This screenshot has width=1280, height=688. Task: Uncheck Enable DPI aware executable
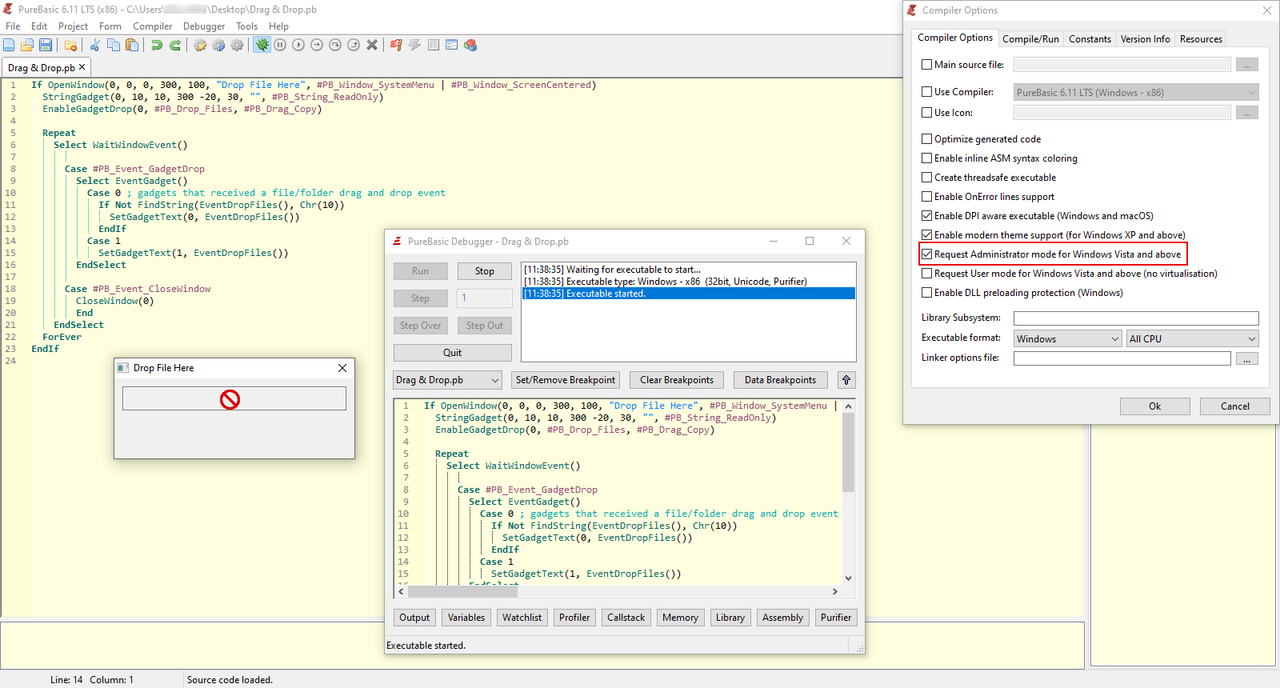[x=927, y=216]
